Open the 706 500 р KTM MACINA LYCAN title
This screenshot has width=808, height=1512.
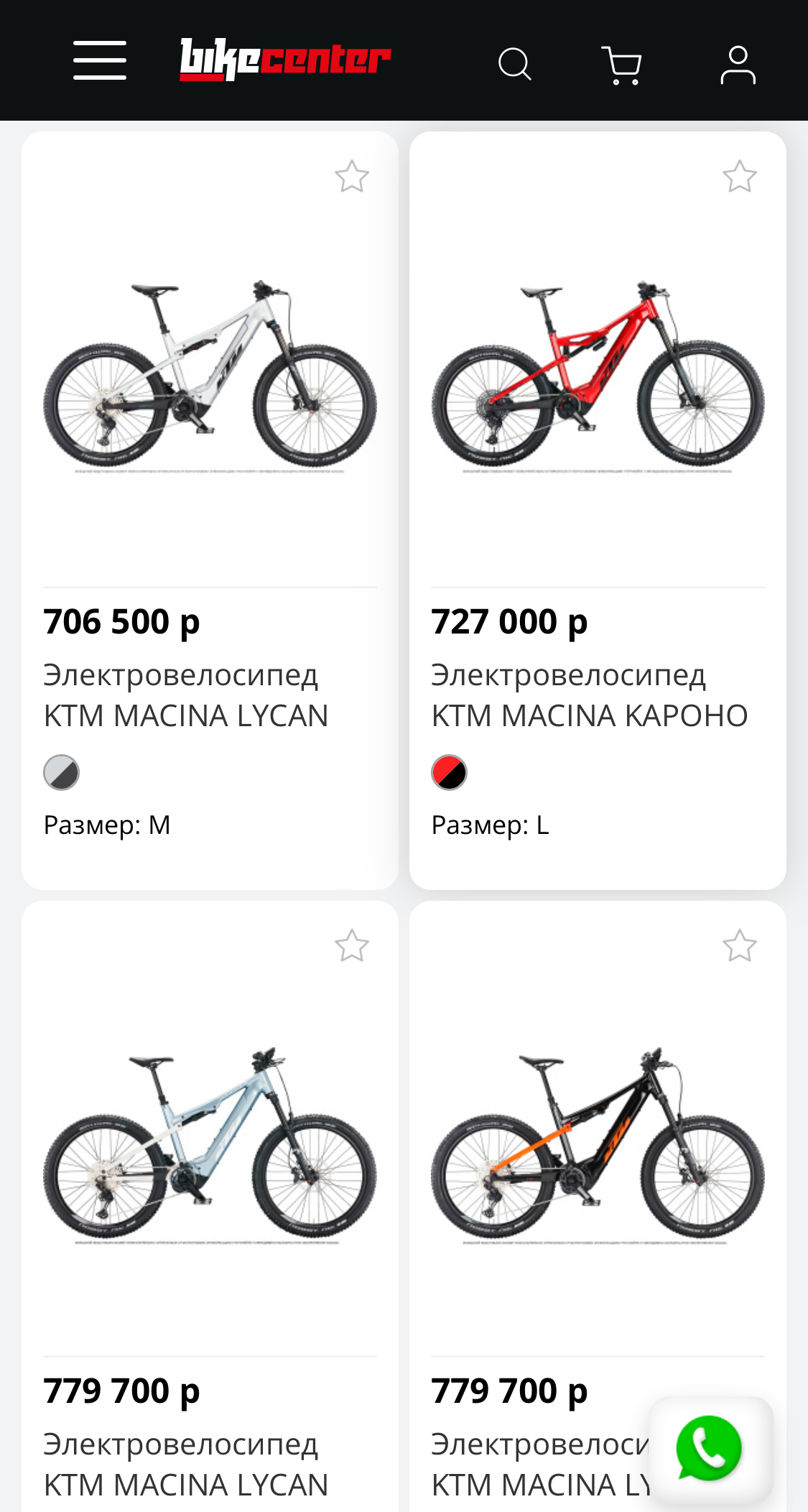(x=185, y=695)
